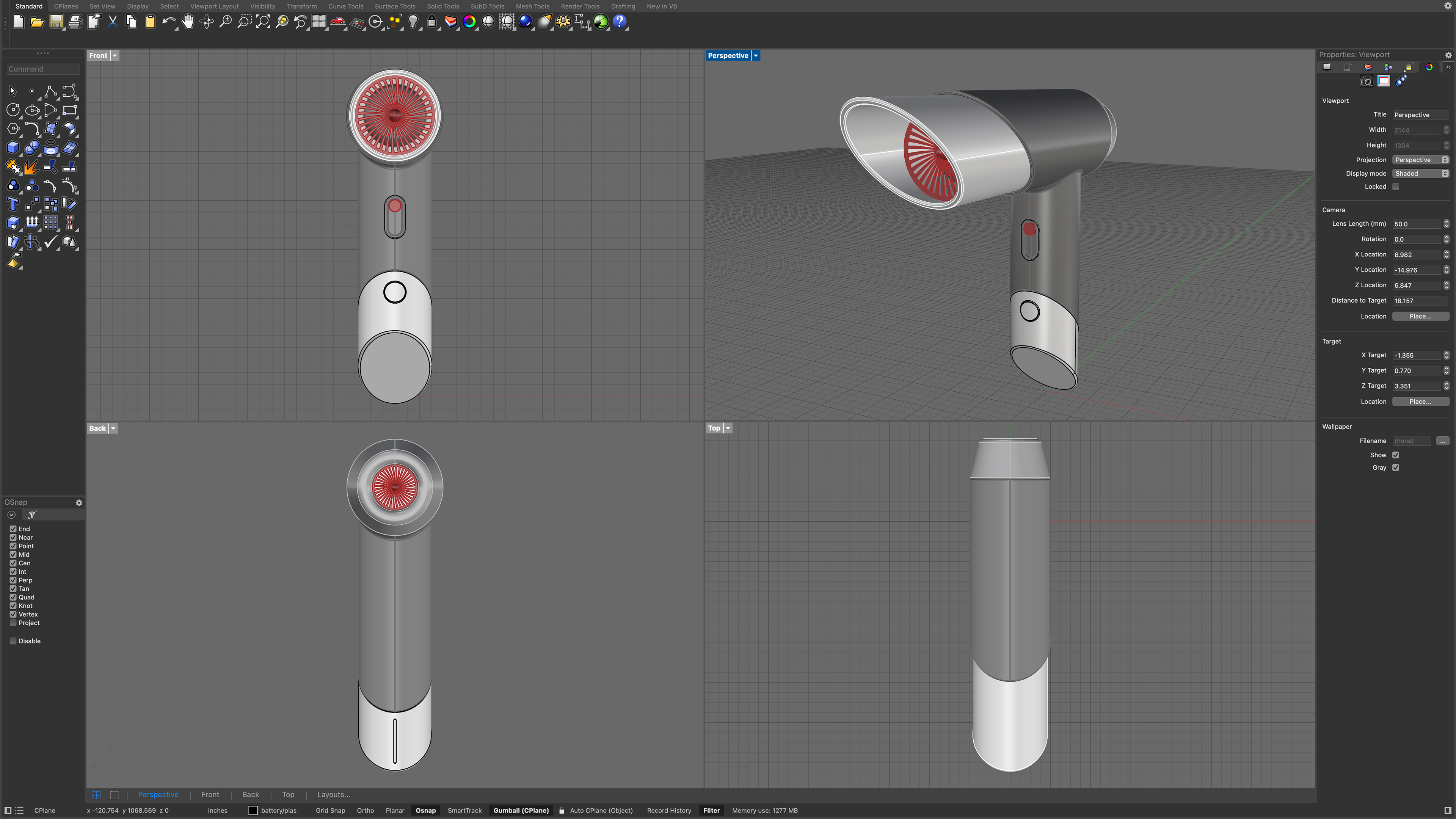Check the Disable osnap checkbox
This screenshot has height=819, width=1456.
pos(13,641)
